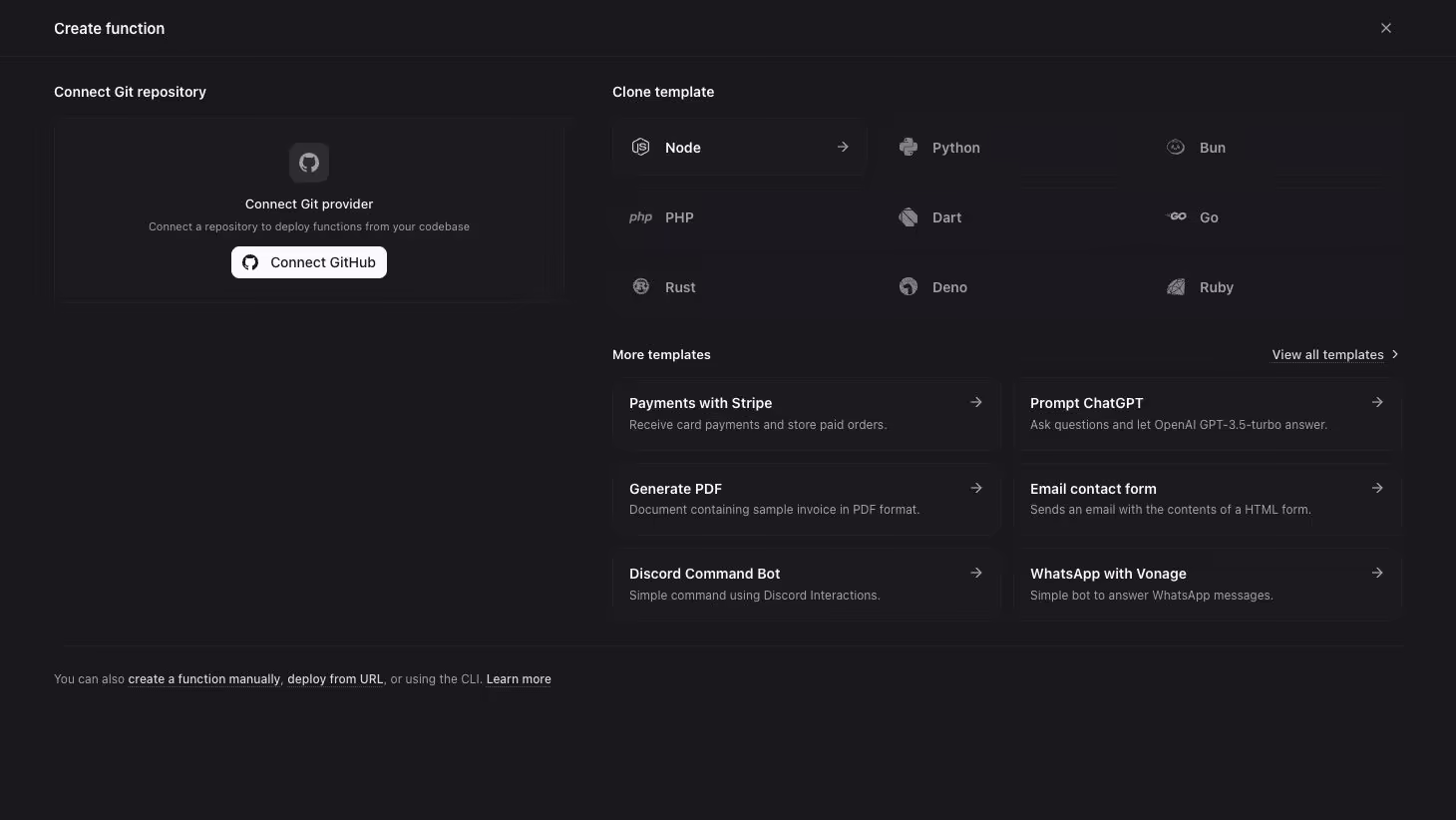
Task: Click the arrow on WhatsApp with Vonage card
Action: [1377, 573]
